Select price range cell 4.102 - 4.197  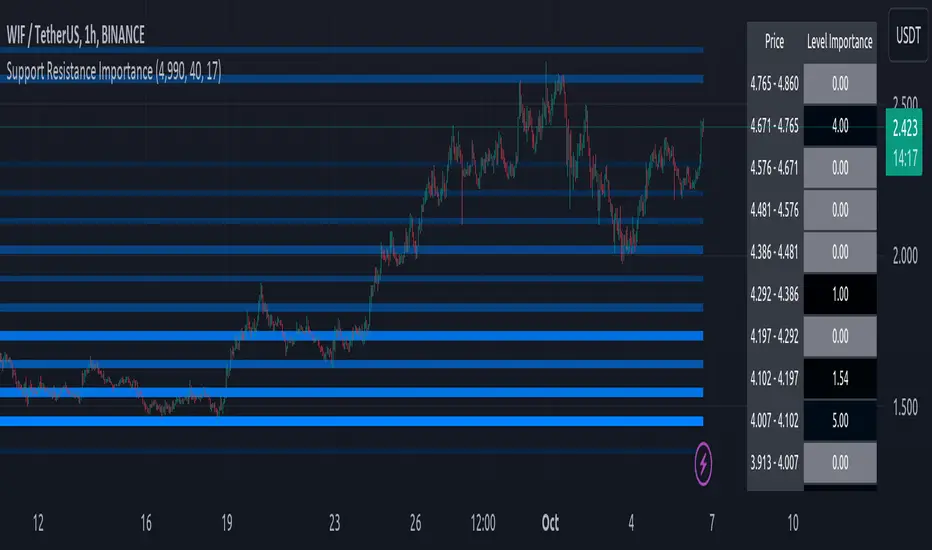pos(774,379)
